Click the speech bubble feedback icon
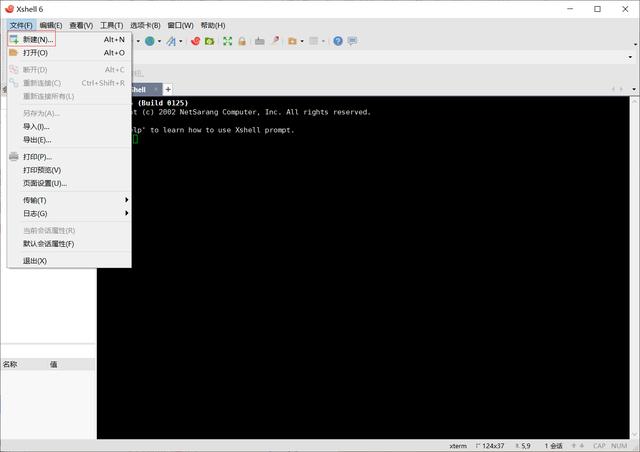The width and height of the screenshot is (640, 452). (x=353, y=41)
